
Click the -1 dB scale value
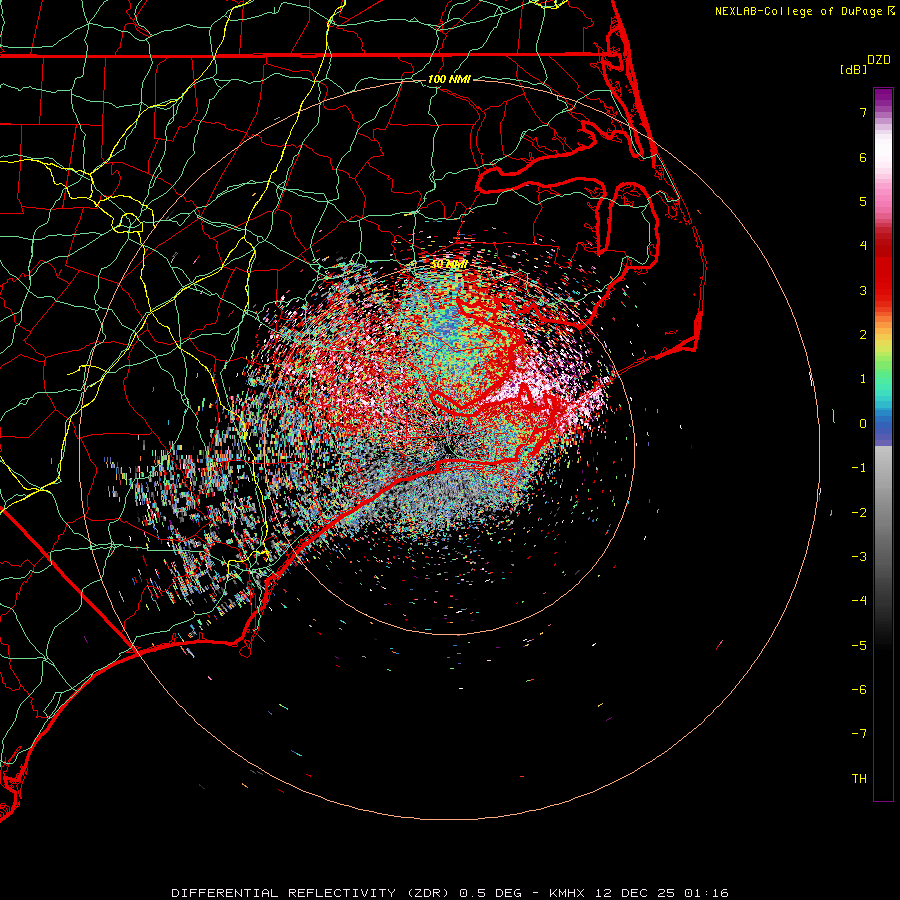click(859, 468)
